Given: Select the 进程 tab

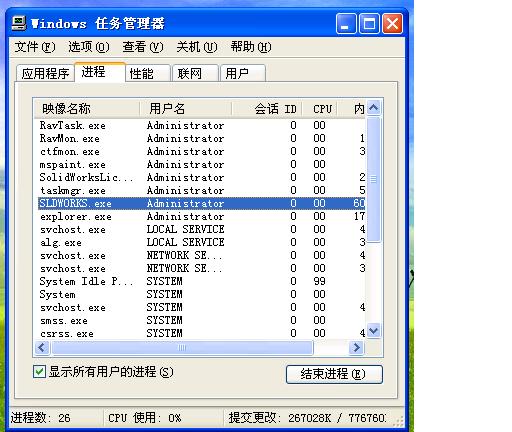Looking at the screenshot, I should 100,72.
